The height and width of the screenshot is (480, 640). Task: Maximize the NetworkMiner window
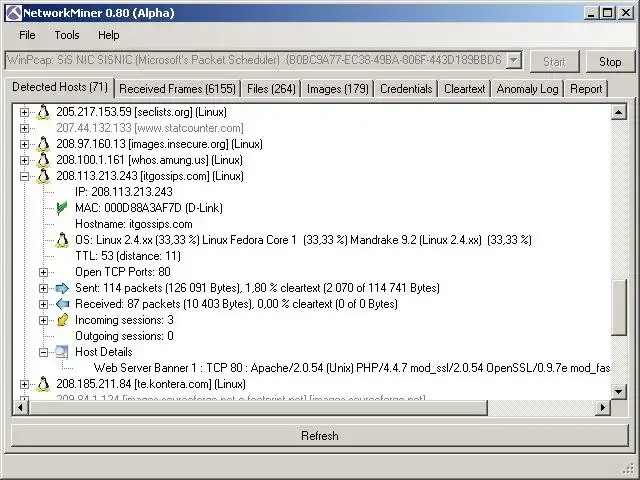click(607, 13)
